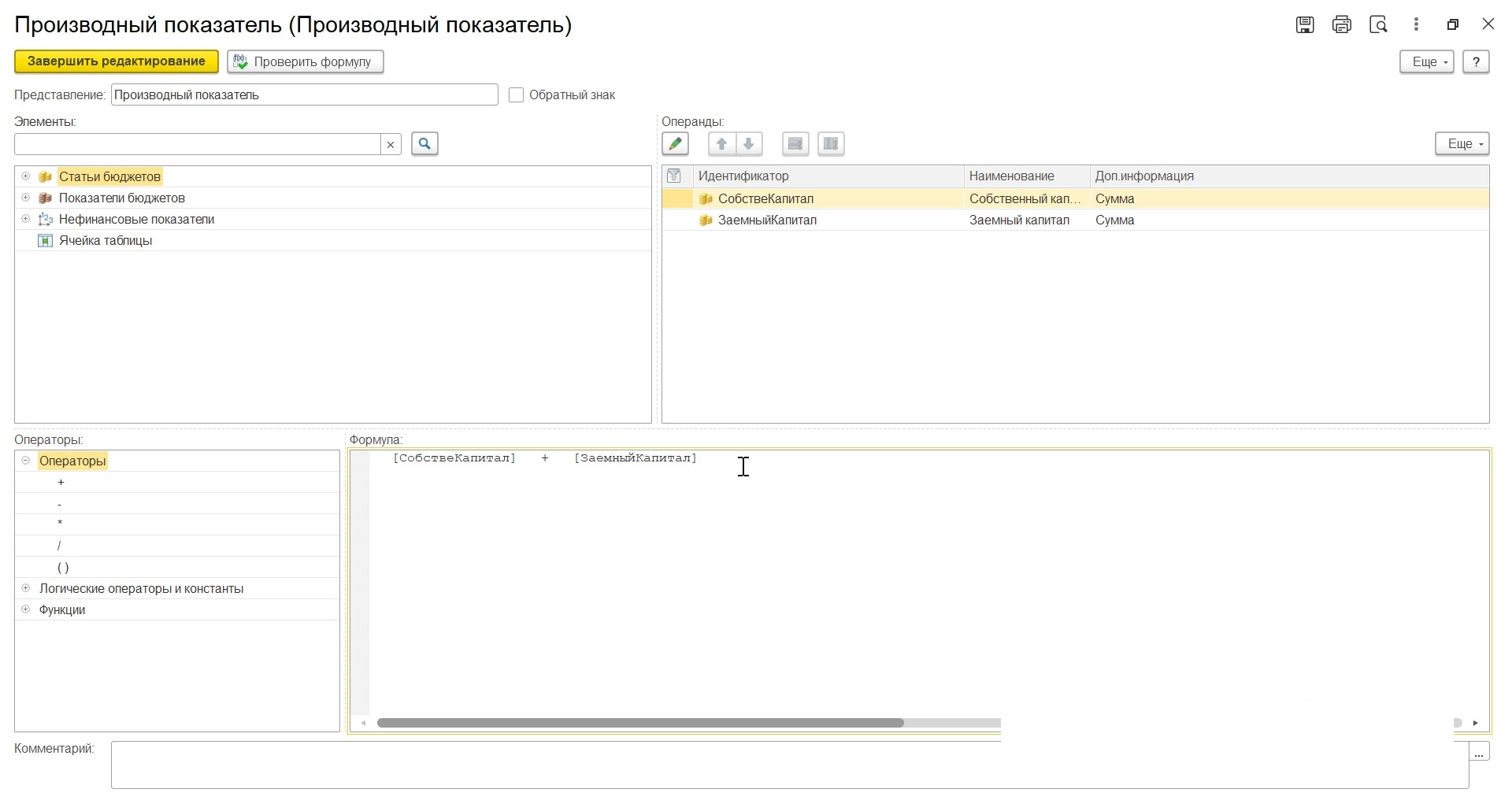Click Сумма in the СобствеКапитал row
Screen dimensions: 1512x800
(x=1114, y=199)
